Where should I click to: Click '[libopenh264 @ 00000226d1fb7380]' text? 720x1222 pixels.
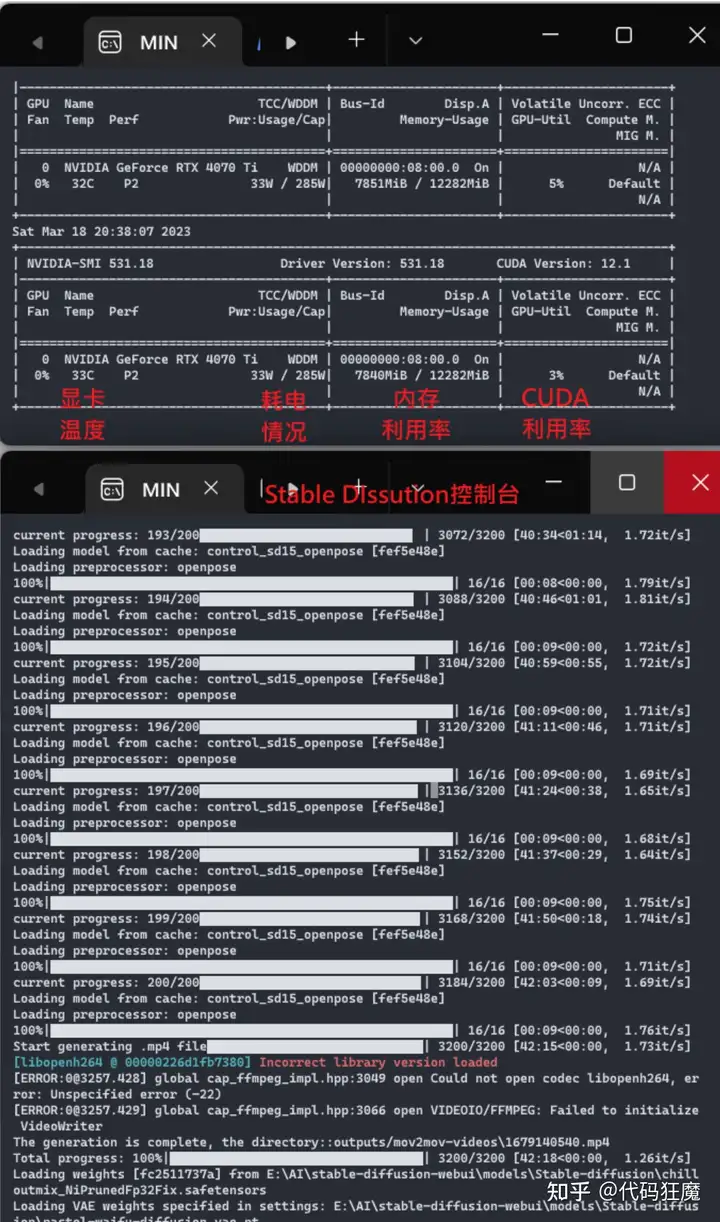(x=132, y=1062)
